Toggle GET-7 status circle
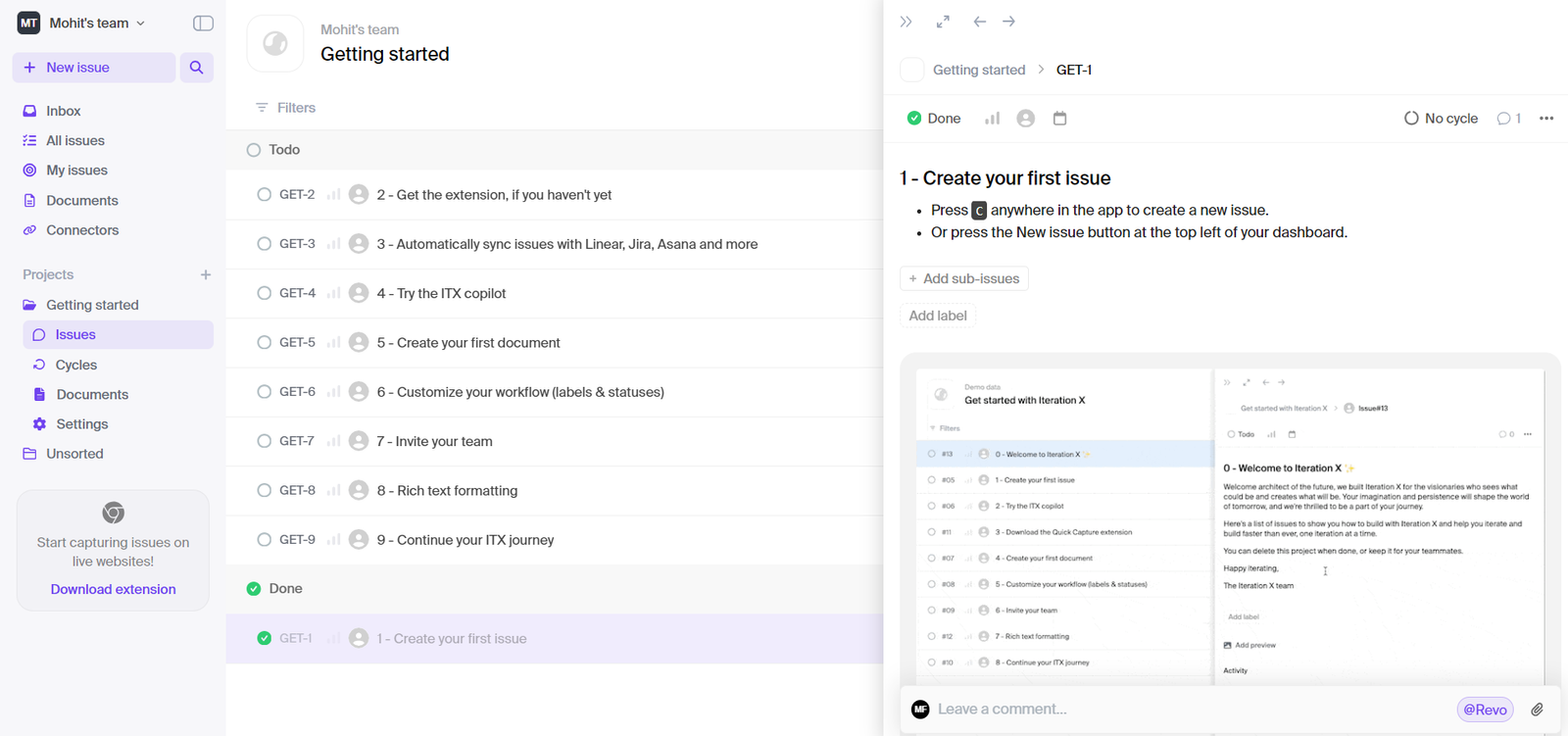Viewport: 1568px width, 736px height. click(264, 441)
